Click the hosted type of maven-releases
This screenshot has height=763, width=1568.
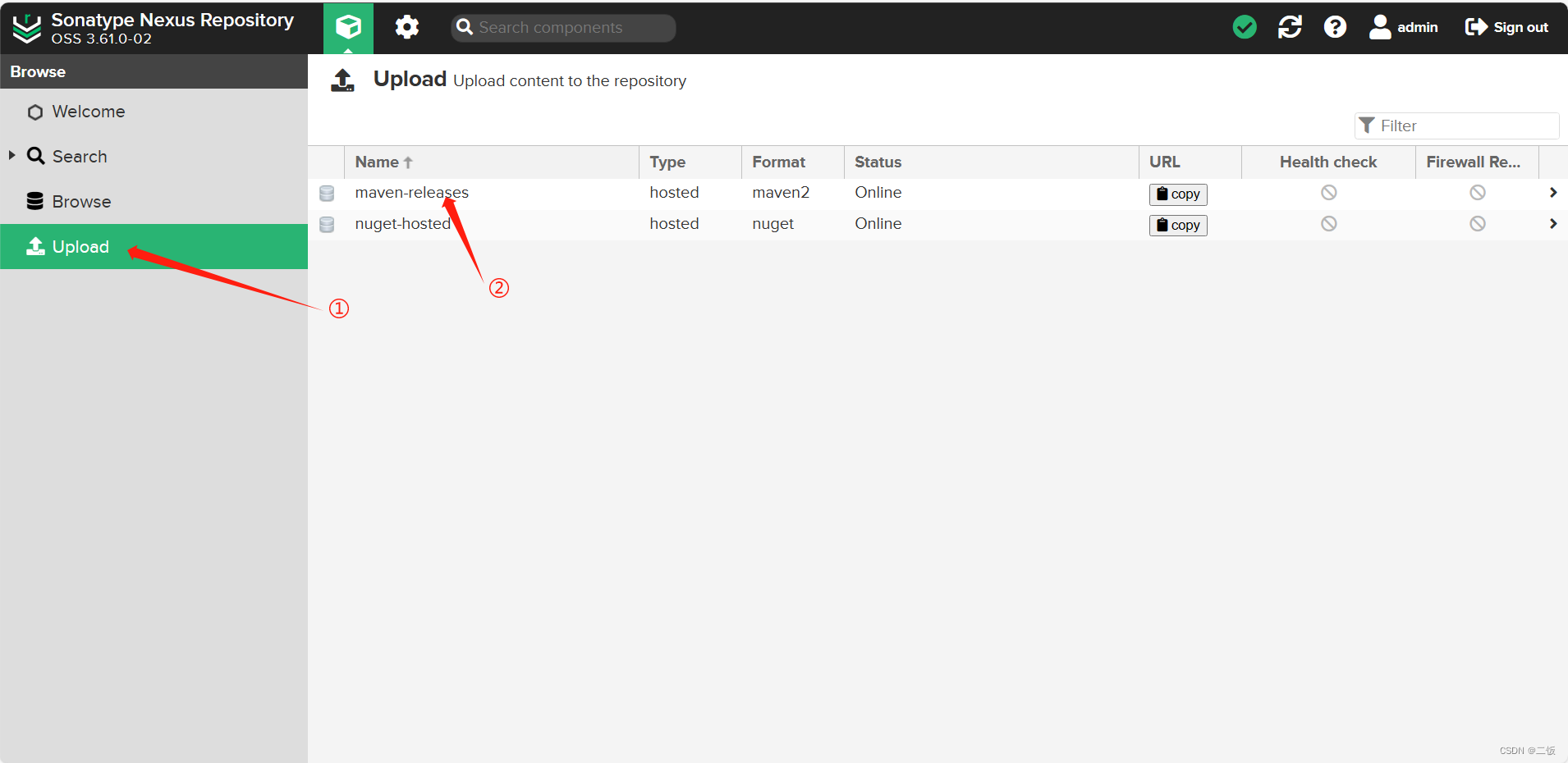click(674, 193)
